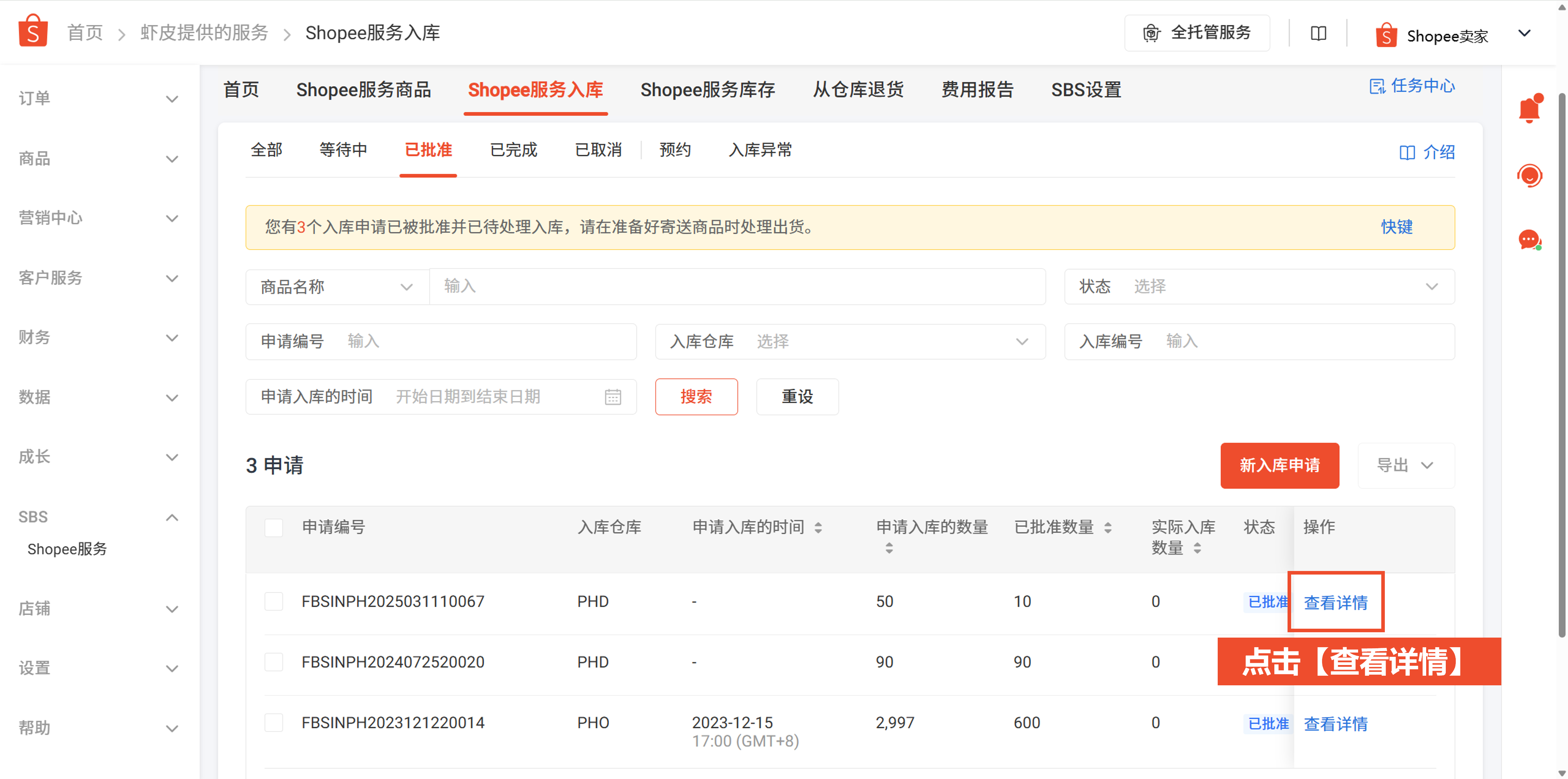Open the notification bell icon
Screen dimensions: 1568x779
pos(1530,109)
